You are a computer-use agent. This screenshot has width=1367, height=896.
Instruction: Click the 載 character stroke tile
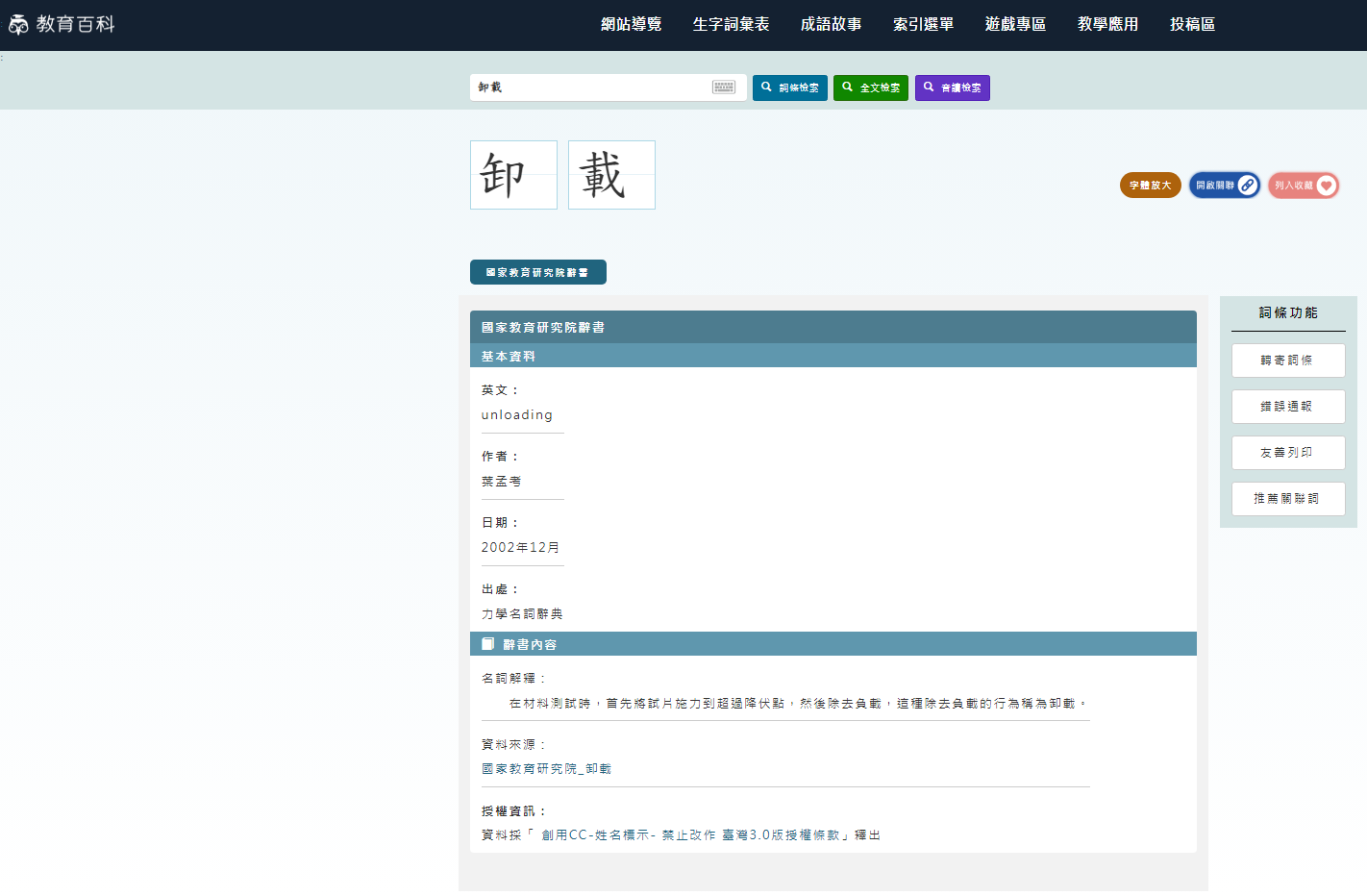tap(611, 175)
